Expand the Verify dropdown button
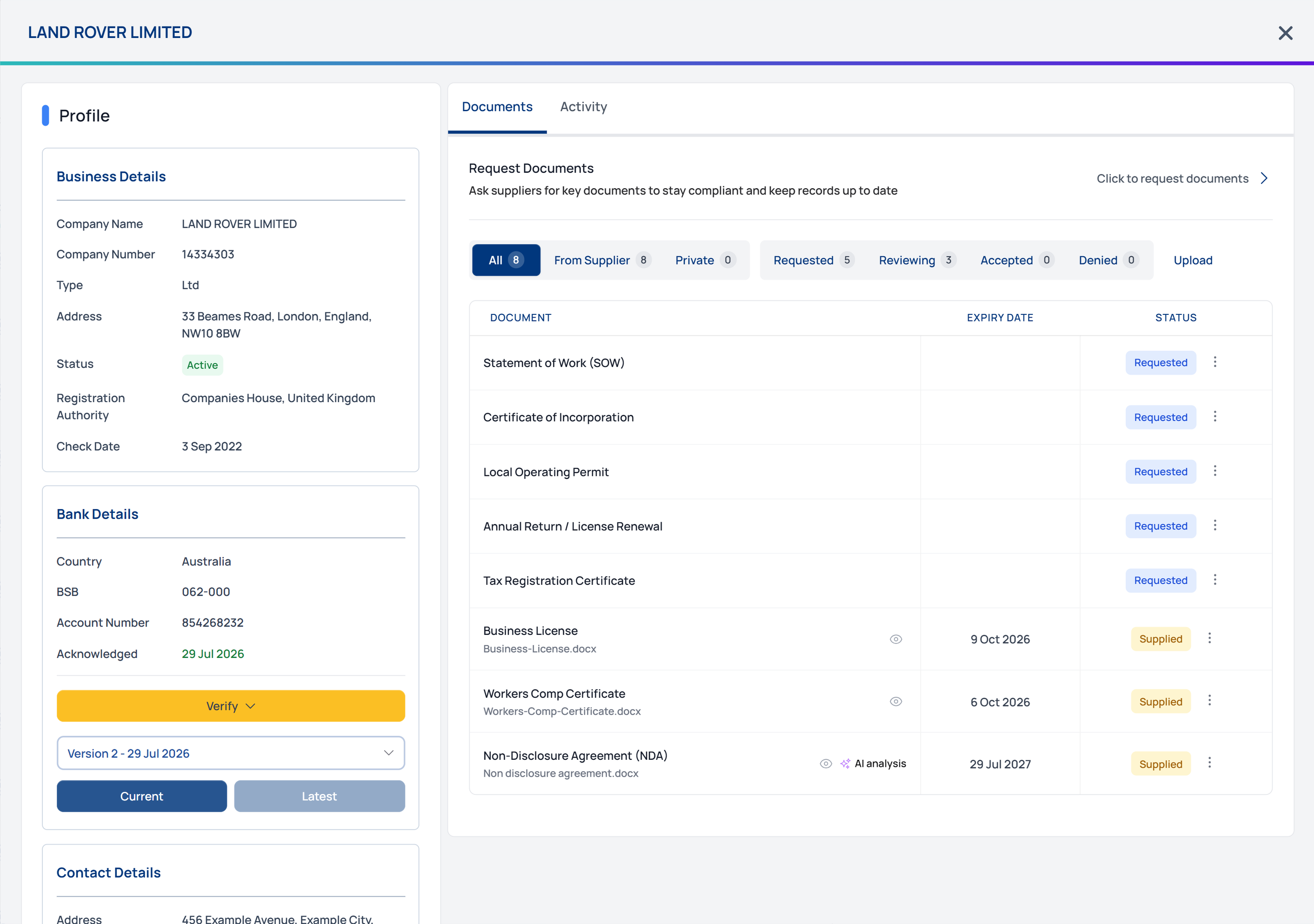Image resolution: width=1314 pixels, height=924 pixels. coord(230,706)
